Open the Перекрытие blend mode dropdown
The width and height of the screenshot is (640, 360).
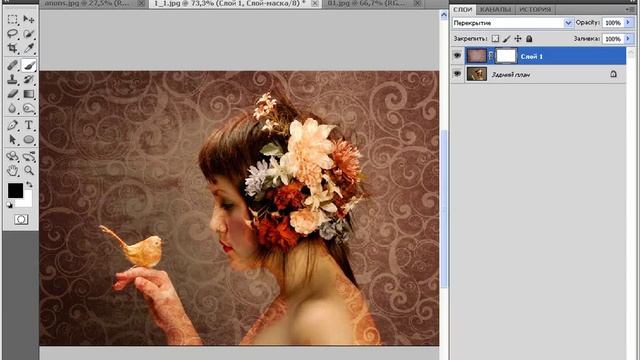(568, 23)
